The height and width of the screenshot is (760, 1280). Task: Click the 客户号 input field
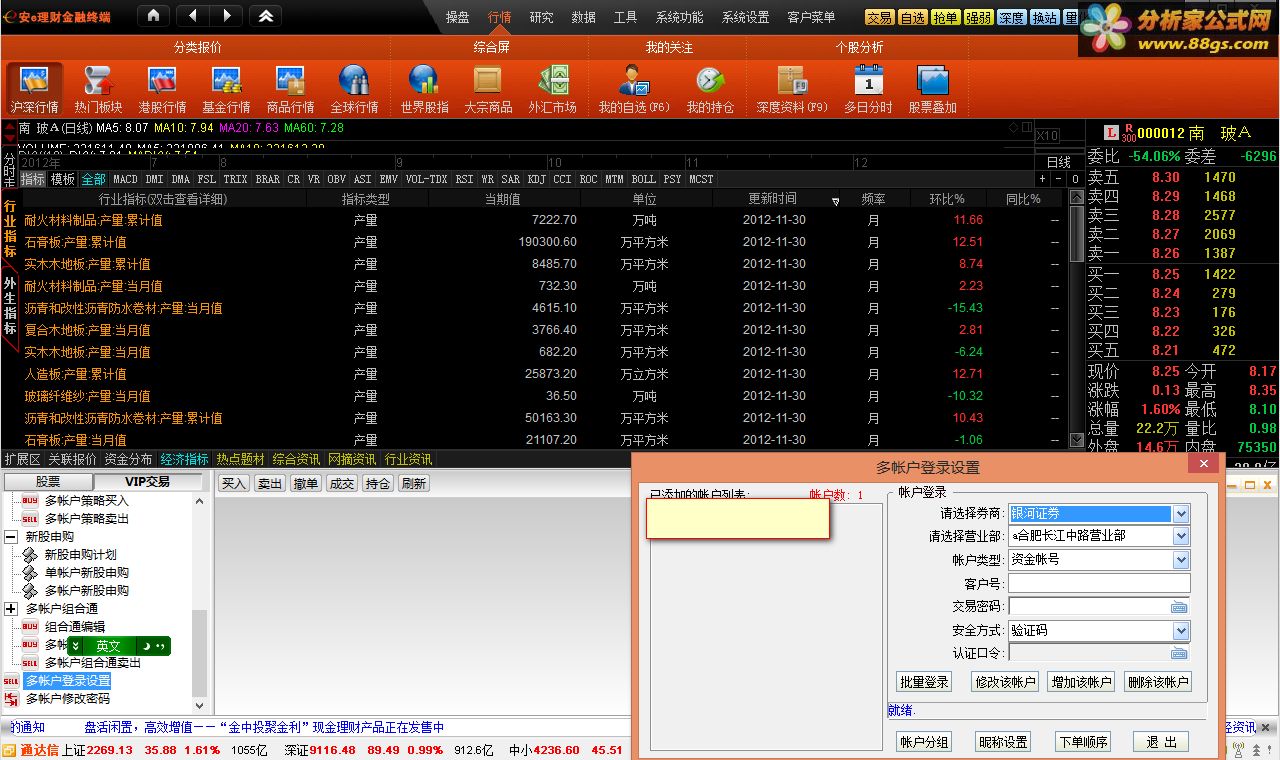(1099, 583)
